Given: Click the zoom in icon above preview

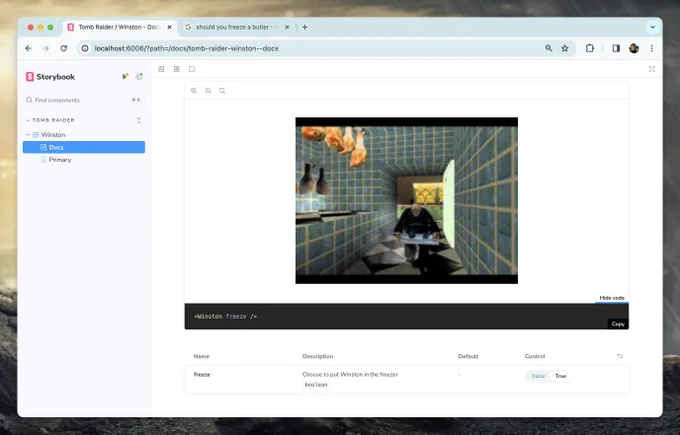Looking at the screenshot, I should 194,91.
